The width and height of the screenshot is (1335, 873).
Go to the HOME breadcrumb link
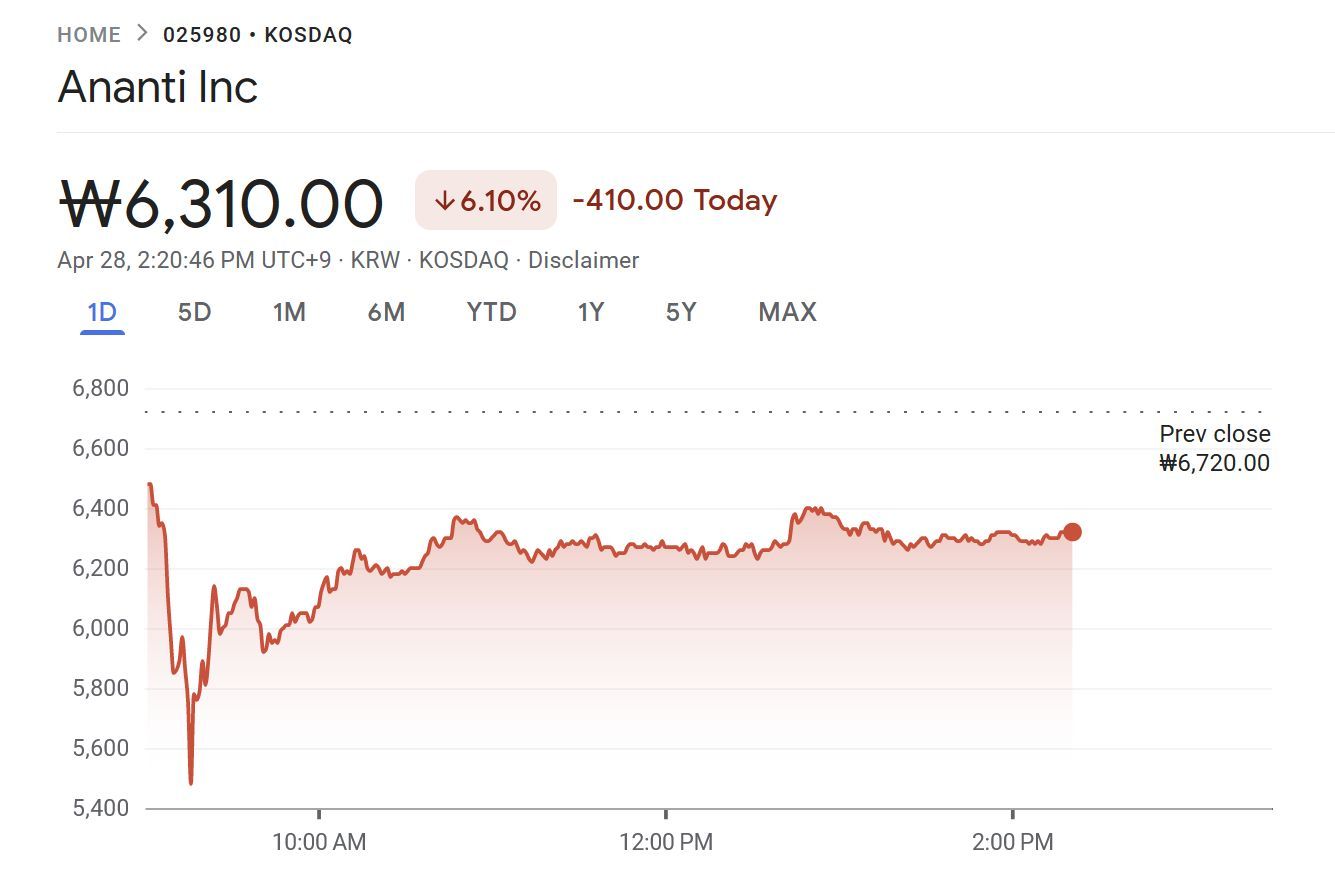coord(89,35)
